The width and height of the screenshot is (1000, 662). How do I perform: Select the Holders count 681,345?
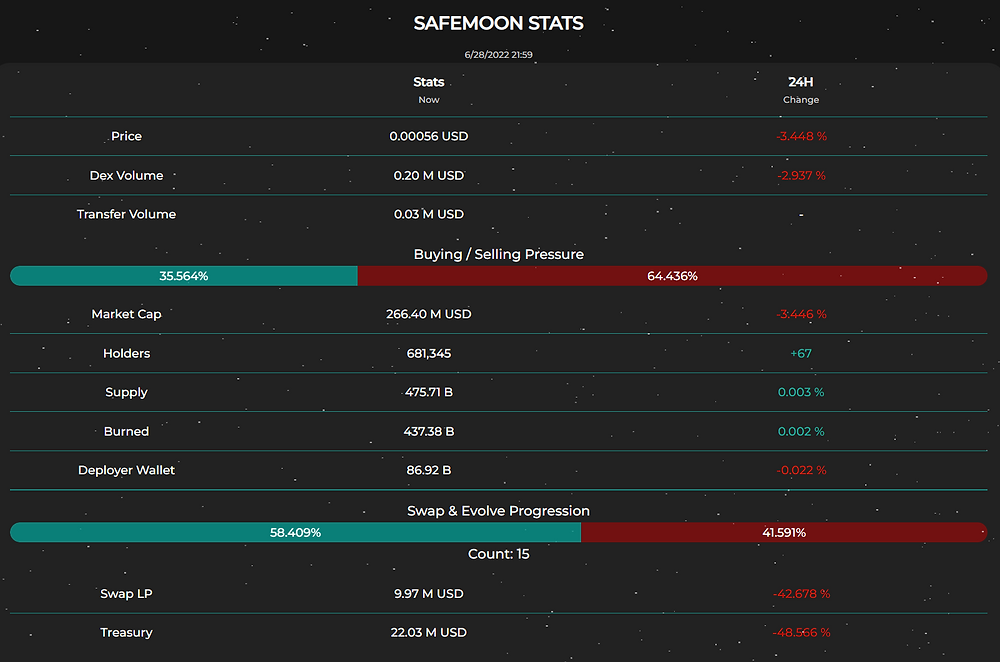pyautogui.click(x=429, y=353)
